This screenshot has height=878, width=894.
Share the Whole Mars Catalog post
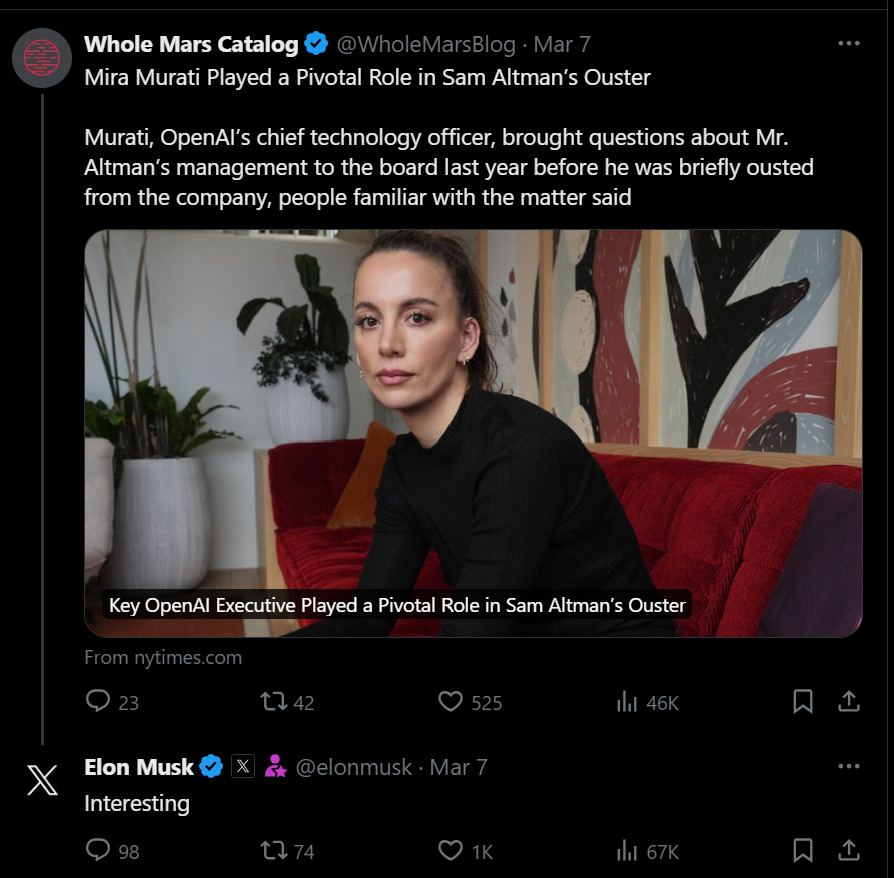[849, 702]
